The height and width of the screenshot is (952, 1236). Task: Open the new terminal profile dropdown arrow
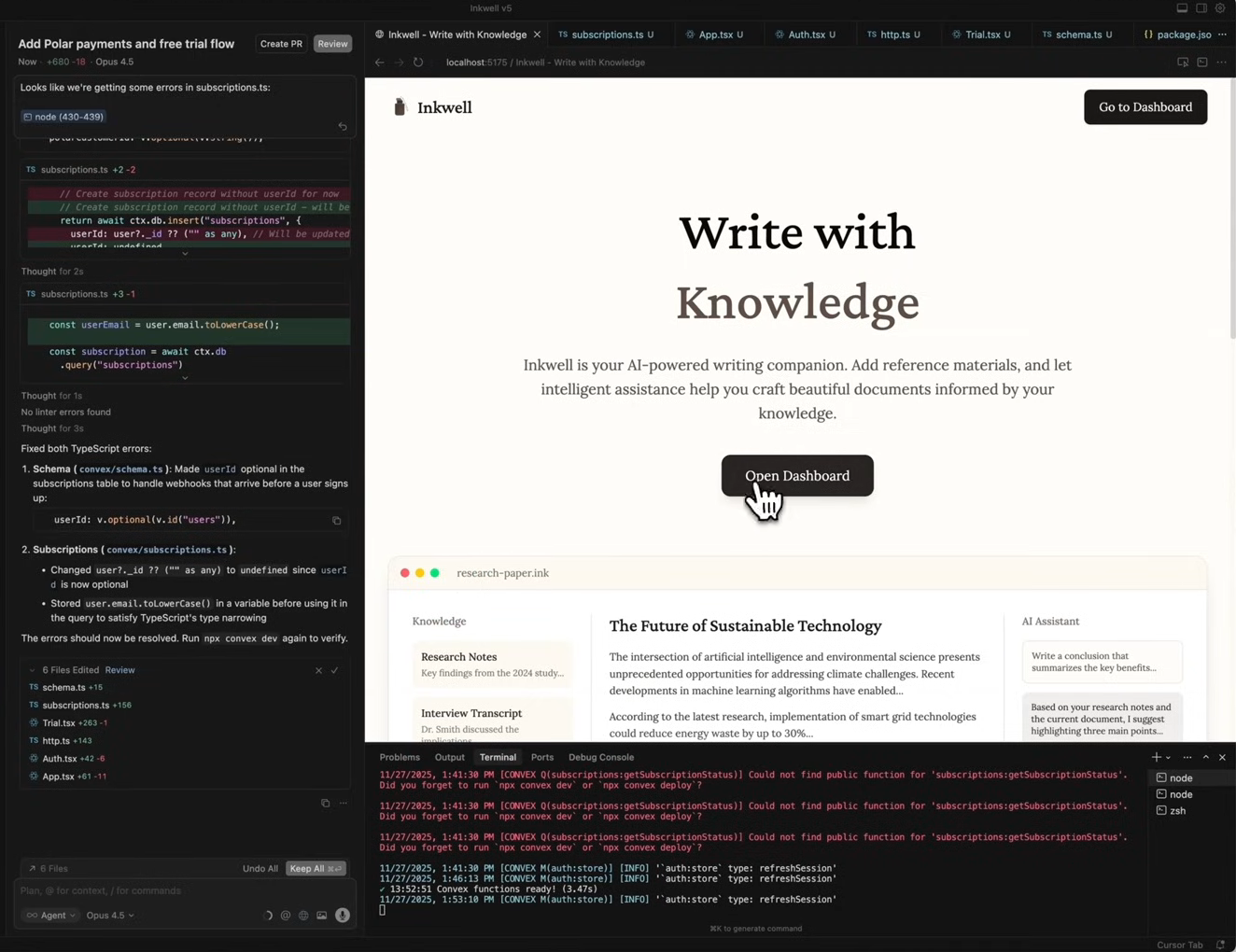pyautogui.click(x=1168, y=758)
